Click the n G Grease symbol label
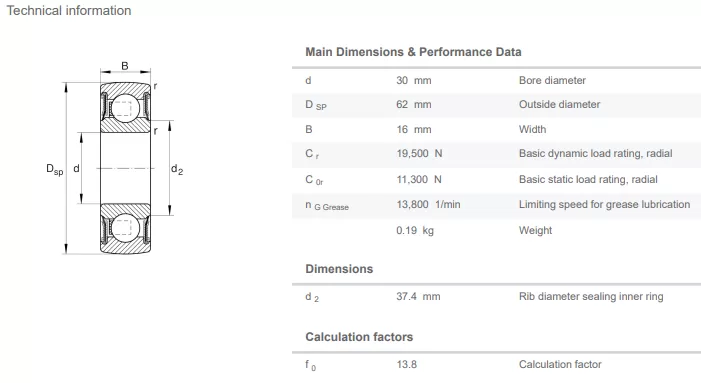Screen dimensions: 701x383 pos(327,206)
